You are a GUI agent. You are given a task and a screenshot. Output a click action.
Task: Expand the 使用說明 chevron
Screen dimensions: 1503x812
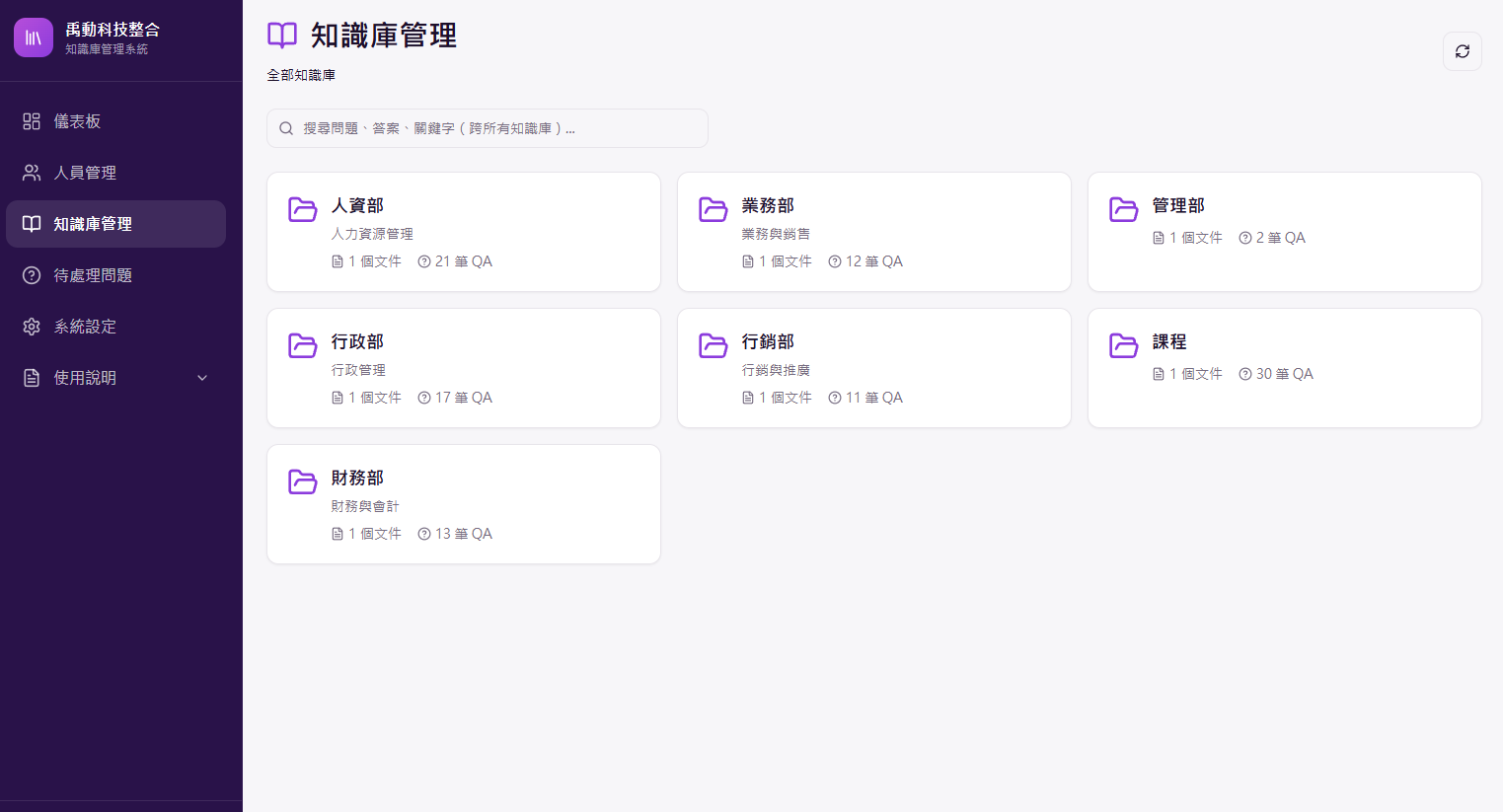(x=202, y=378)
